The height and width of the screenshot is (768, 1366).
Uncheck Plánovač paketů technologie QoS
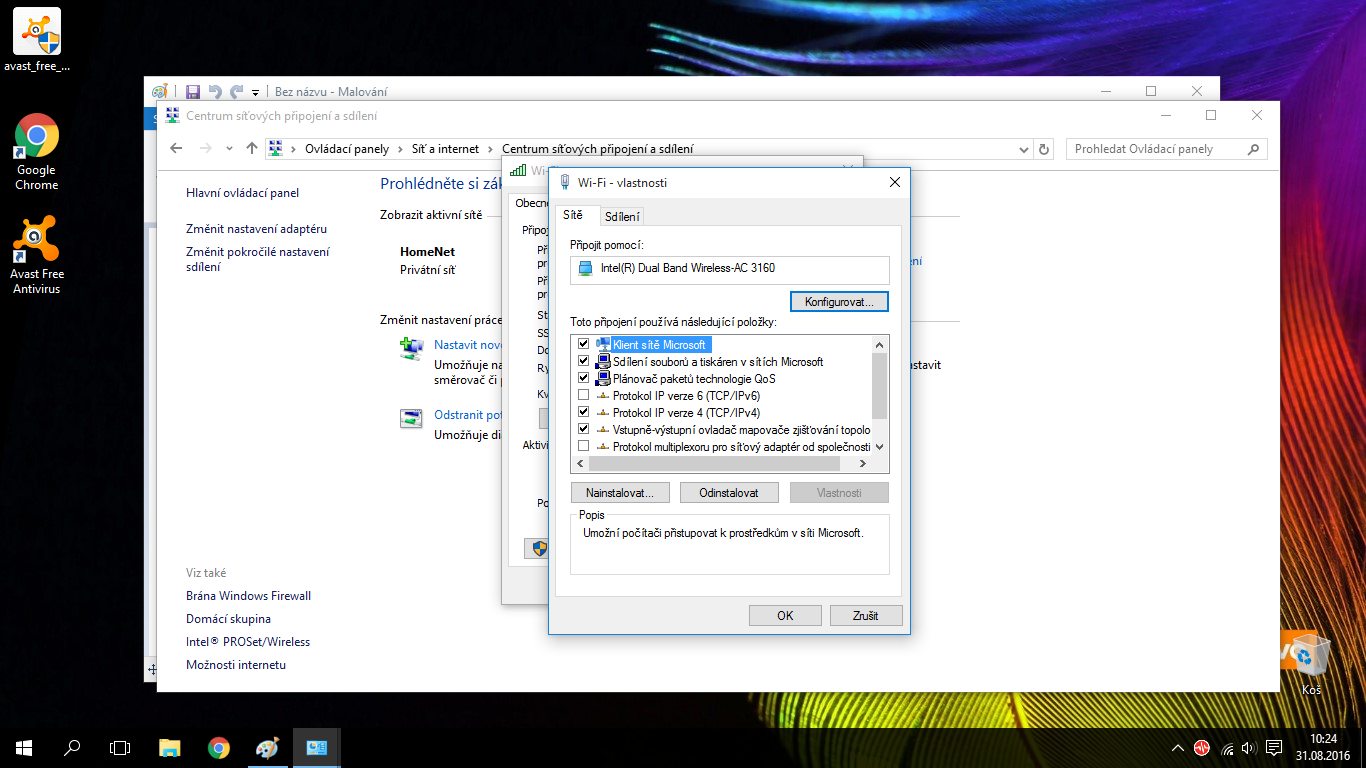(x=584, y=378)
